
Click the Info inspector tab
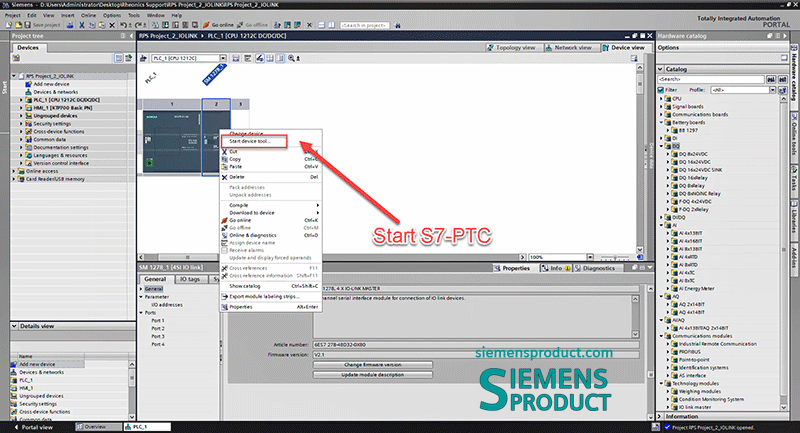click(556, 268)
